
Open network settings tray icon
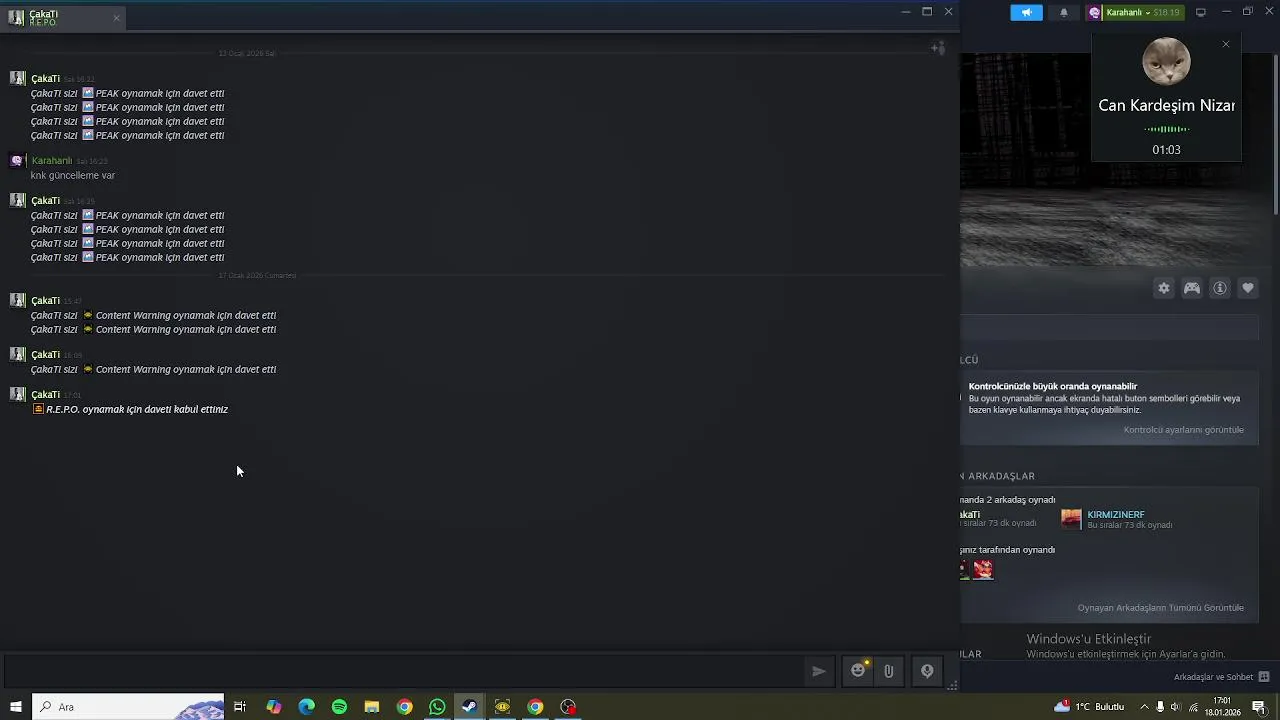(1193, 707)
